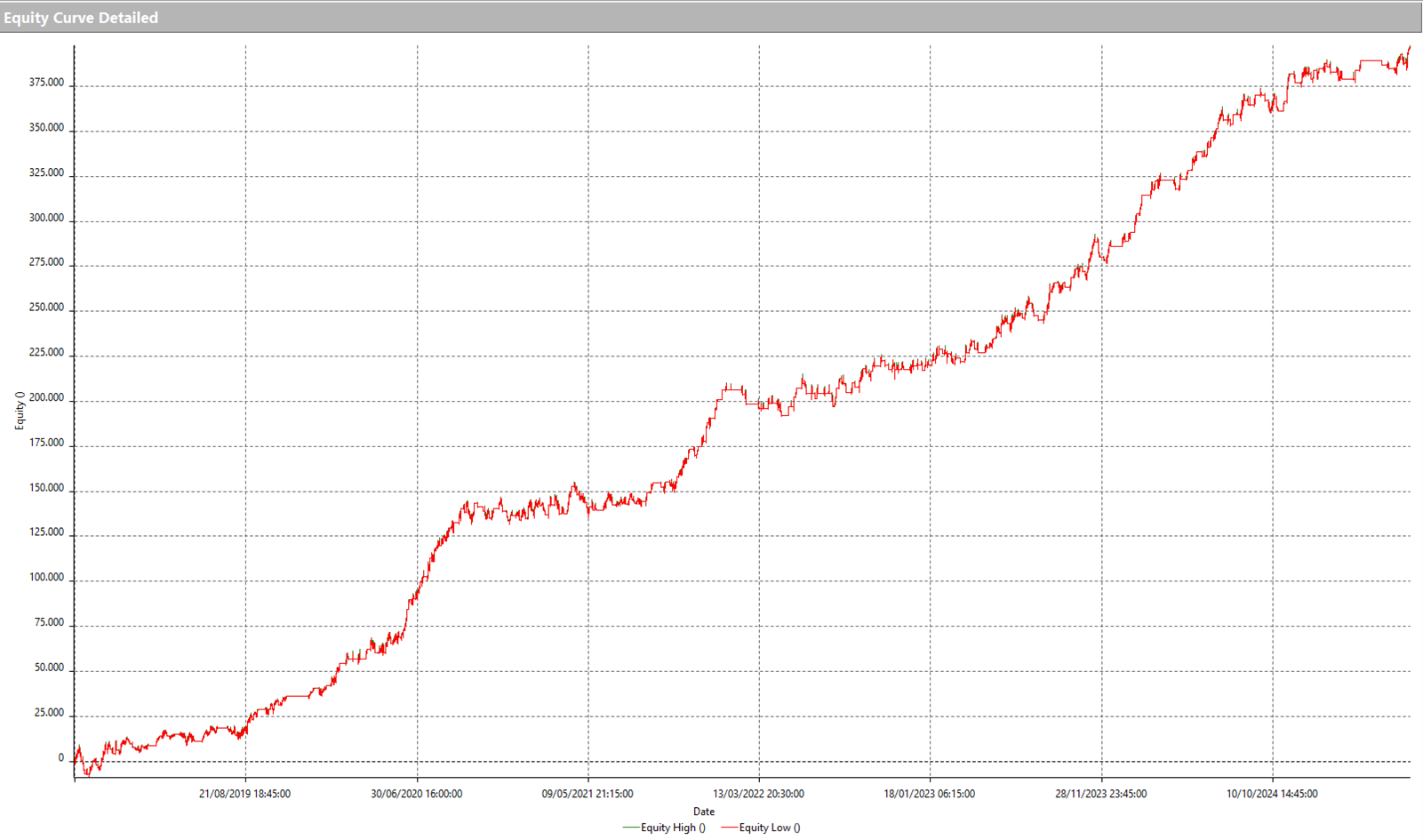Select the 09/05/2021 21:15:00 date label

(x=588, y=794)
